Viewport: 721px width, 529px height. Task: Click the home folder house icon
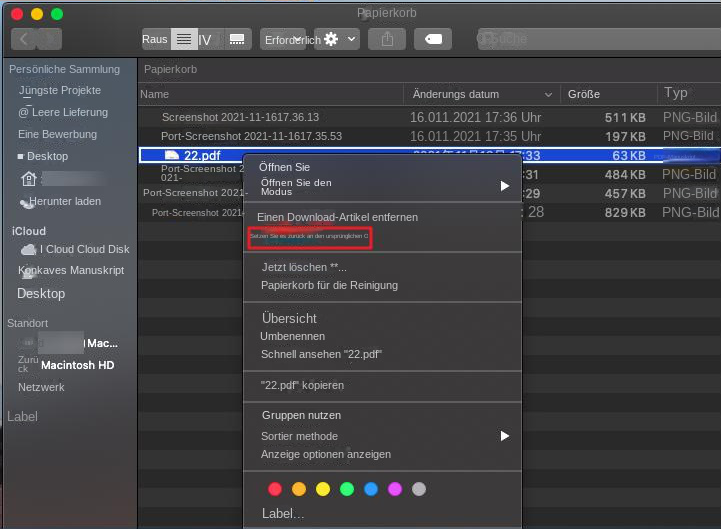click(x=29, y=178)
